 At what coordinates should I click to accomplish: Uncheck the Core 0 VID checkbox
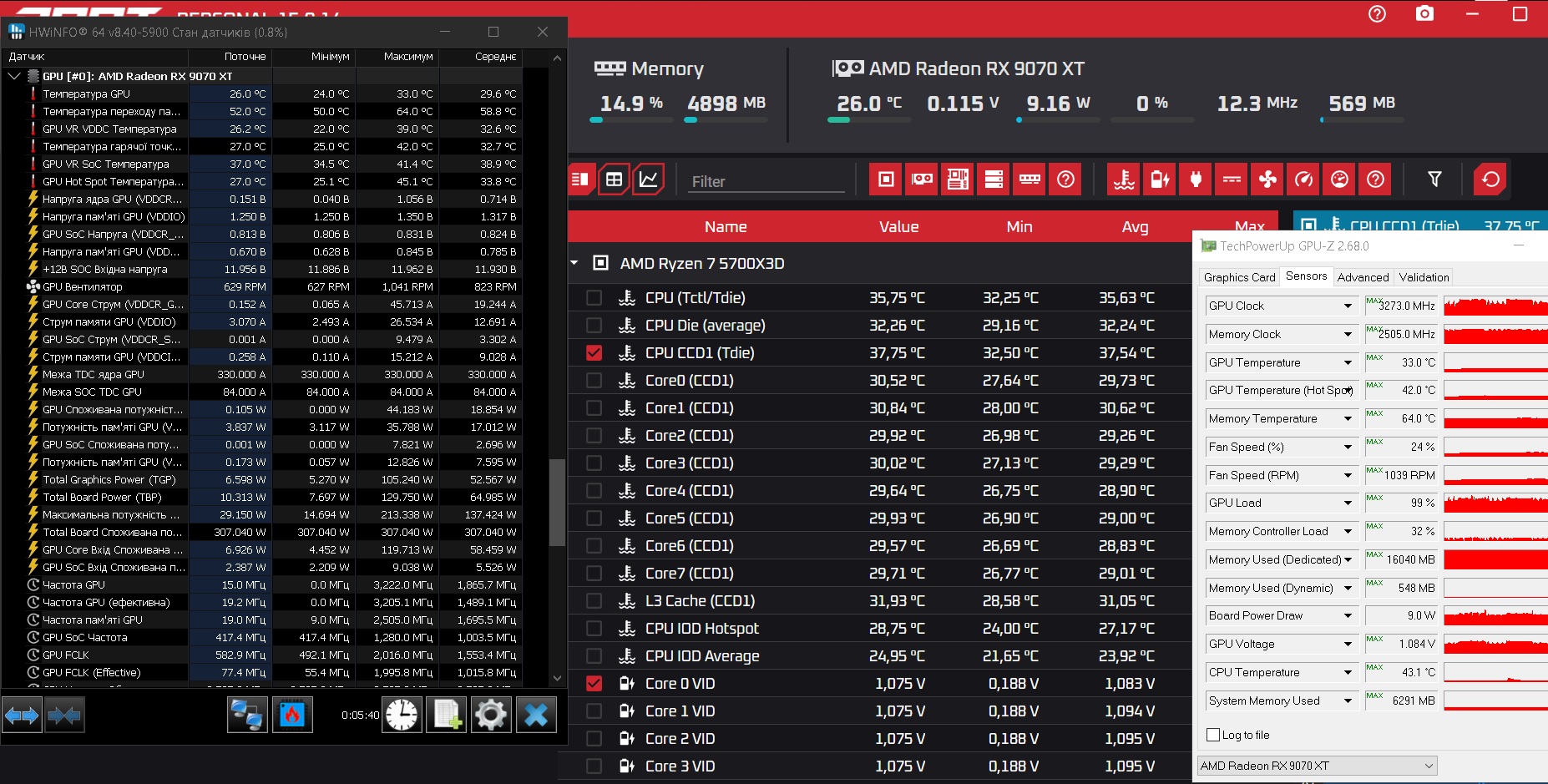(x=594, y=683)
